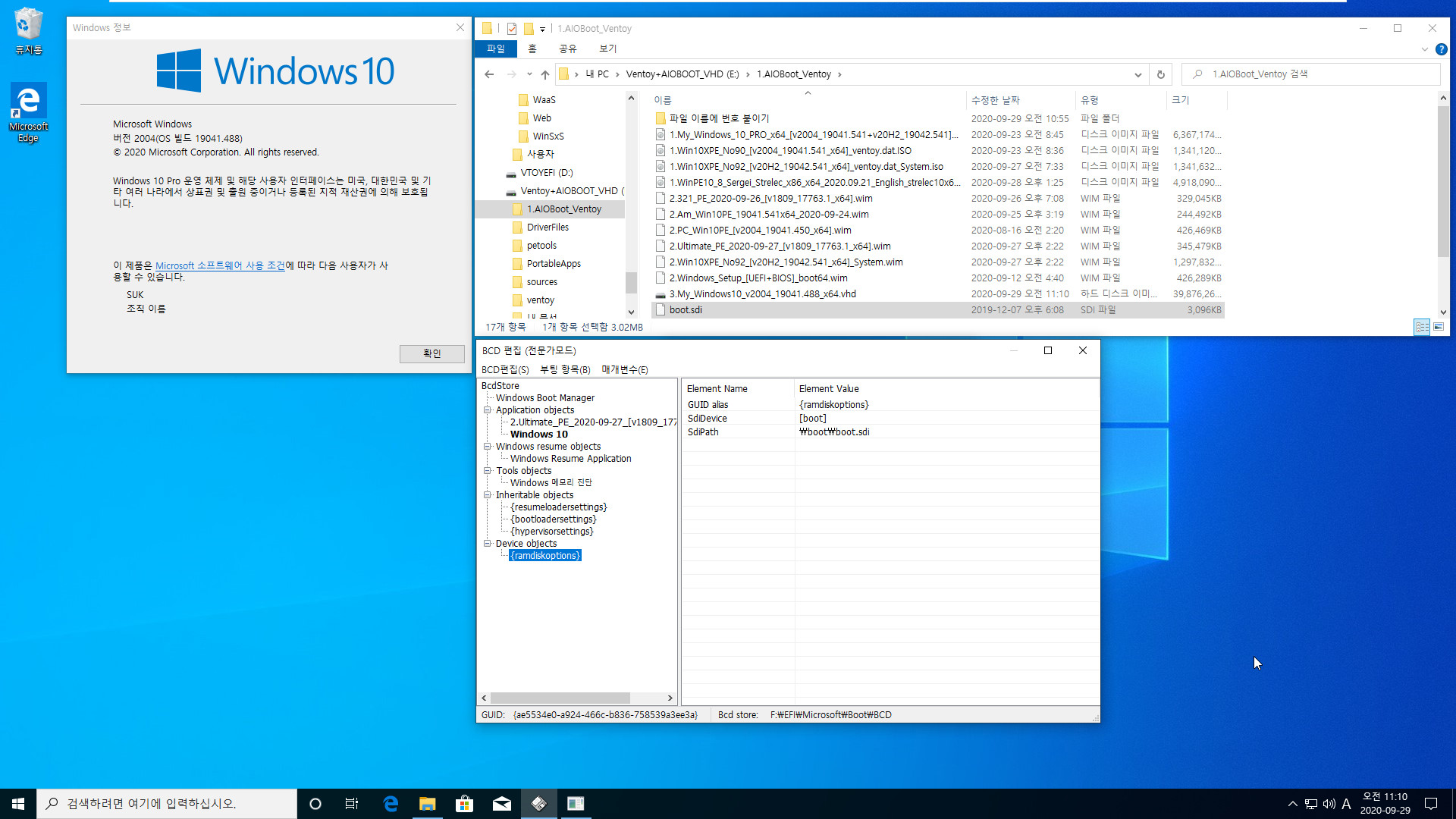Select 2.Windows_Setup boot64.wim file

(938, 278)
